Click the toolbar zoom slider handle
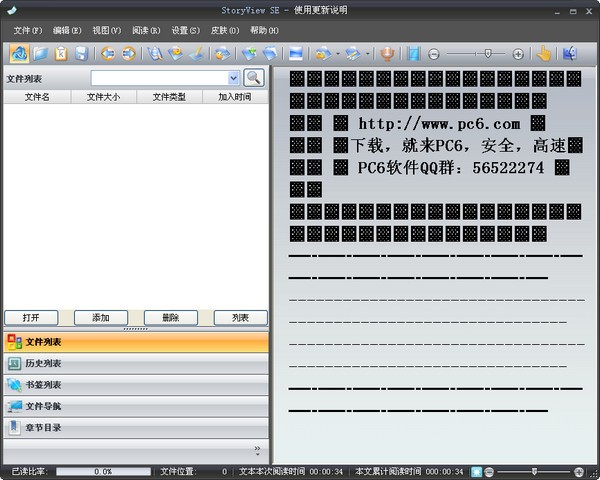Viewport: 600px width, 480px height. [487, 54]
